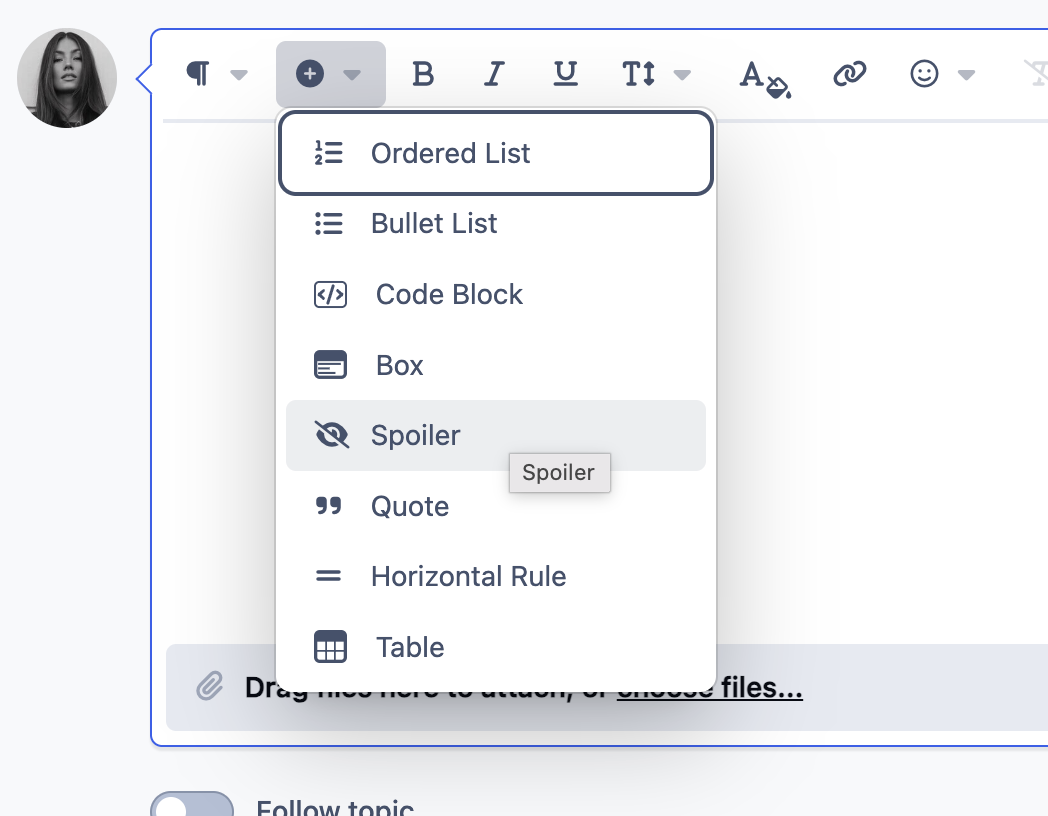Open text color fill tool

click(765, 76)
